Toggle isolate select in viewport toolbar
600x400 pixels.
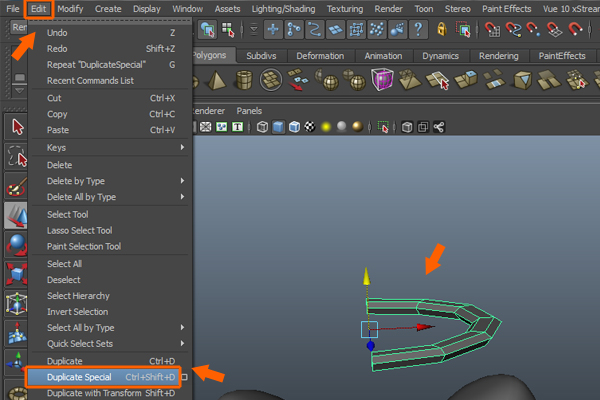(x=383, y=127)
